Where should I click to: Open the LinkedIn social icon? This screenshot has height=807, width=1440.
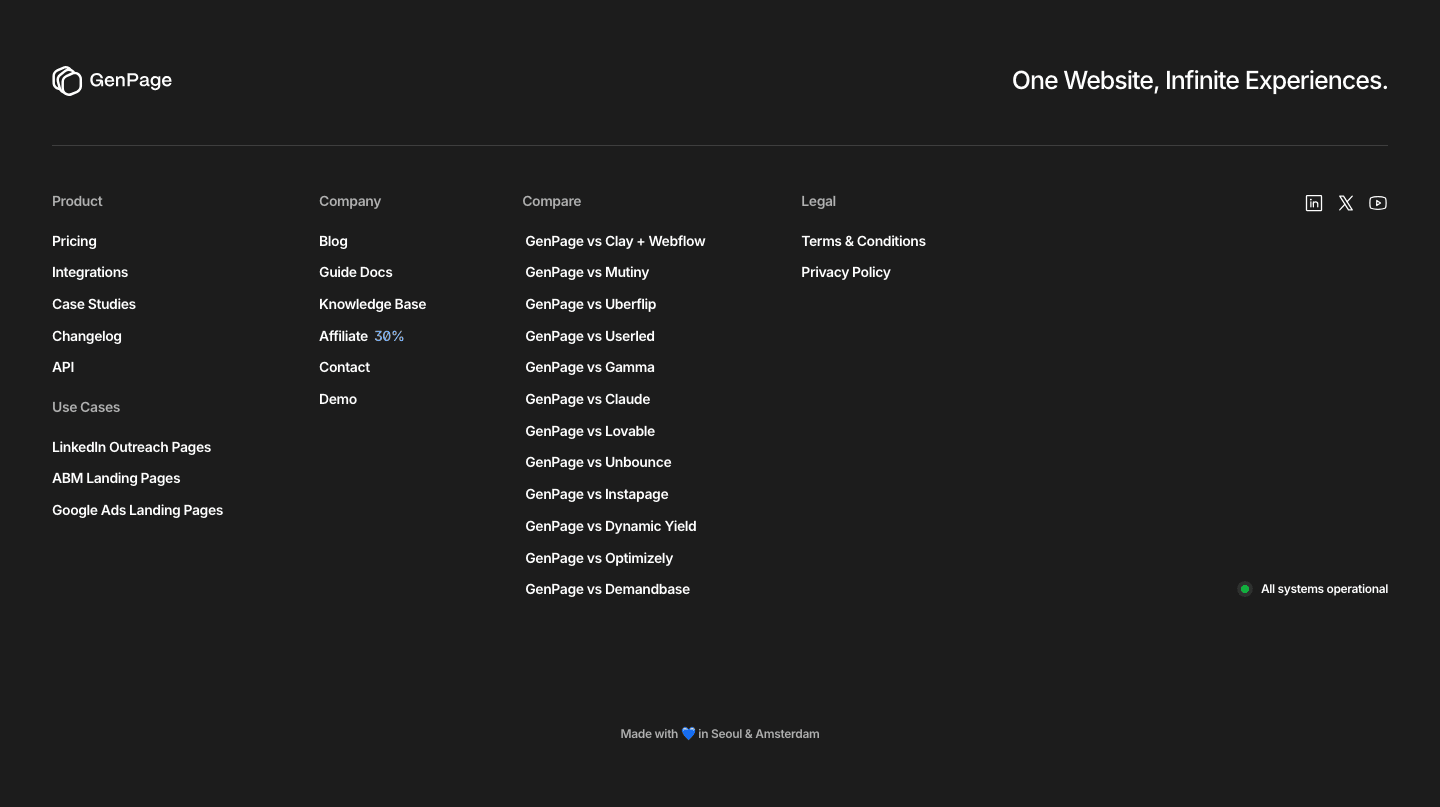pos(1314,203)
